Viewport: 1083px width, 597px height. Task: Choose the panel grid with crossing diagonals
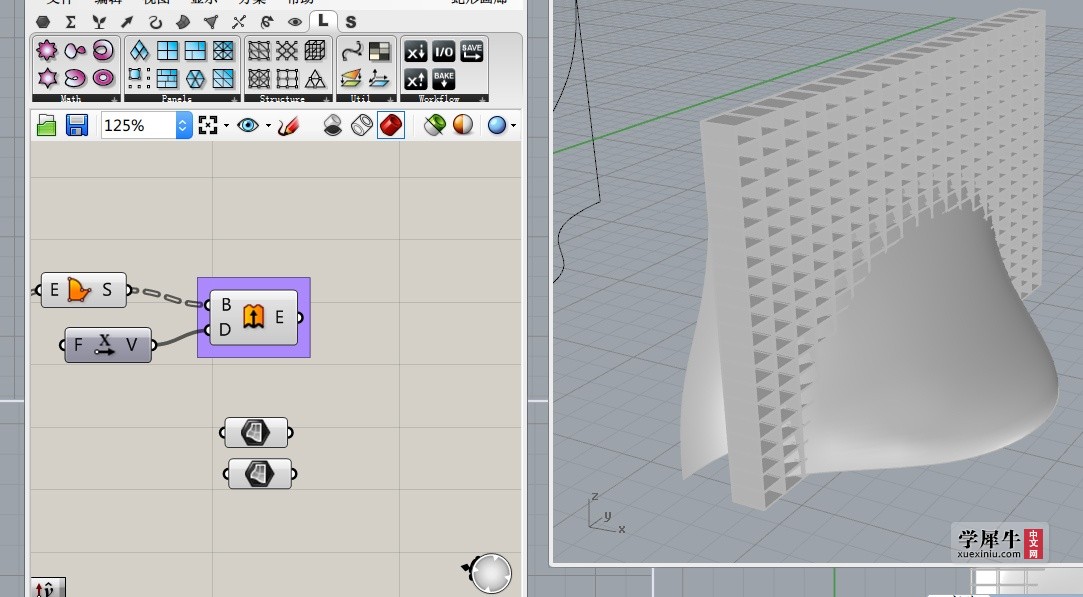(223, 50)
